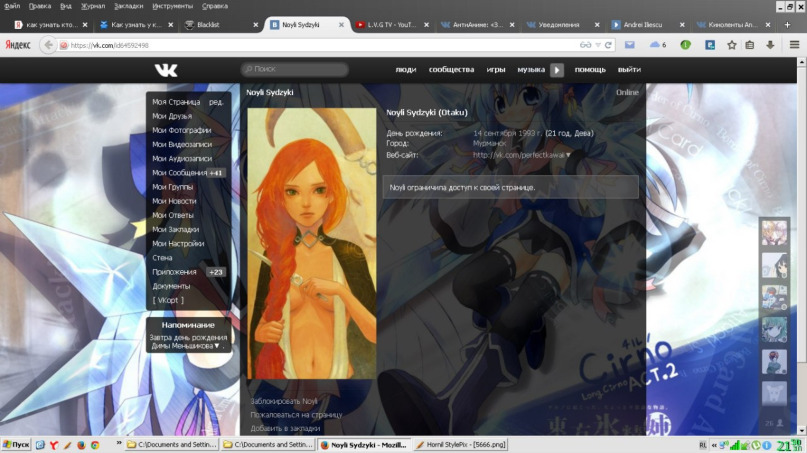
Task: Open first friend avatar in right panel
Action: (x=774, y=233)
